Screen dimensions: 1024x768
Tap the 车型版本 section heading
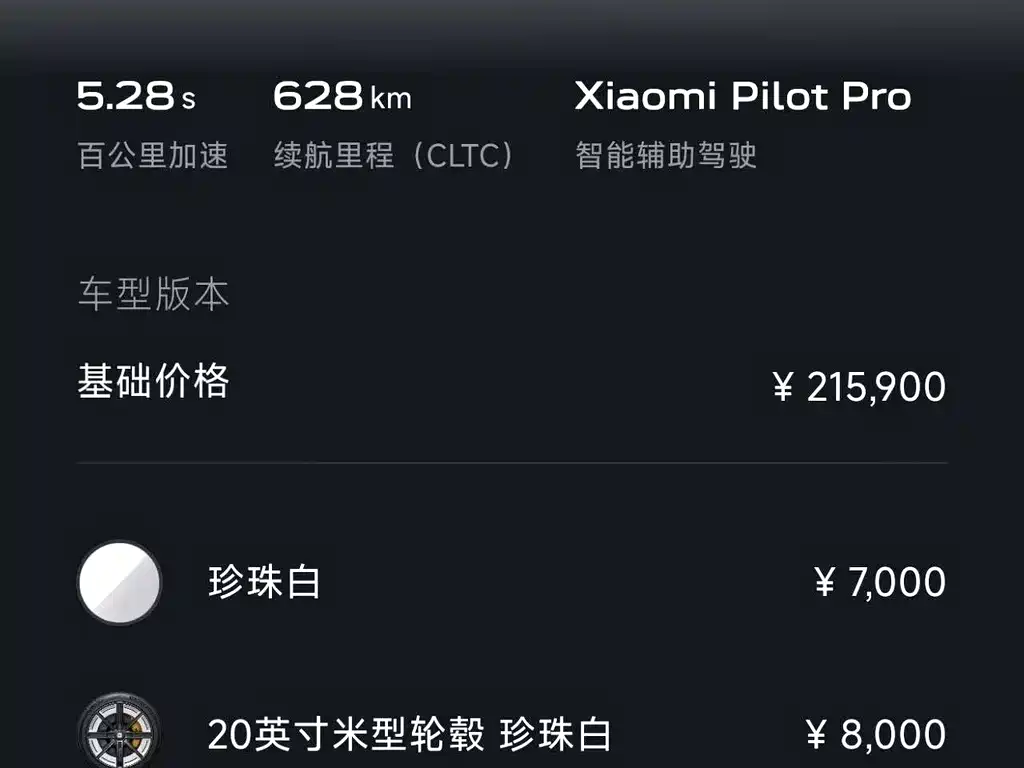point(153,295)
